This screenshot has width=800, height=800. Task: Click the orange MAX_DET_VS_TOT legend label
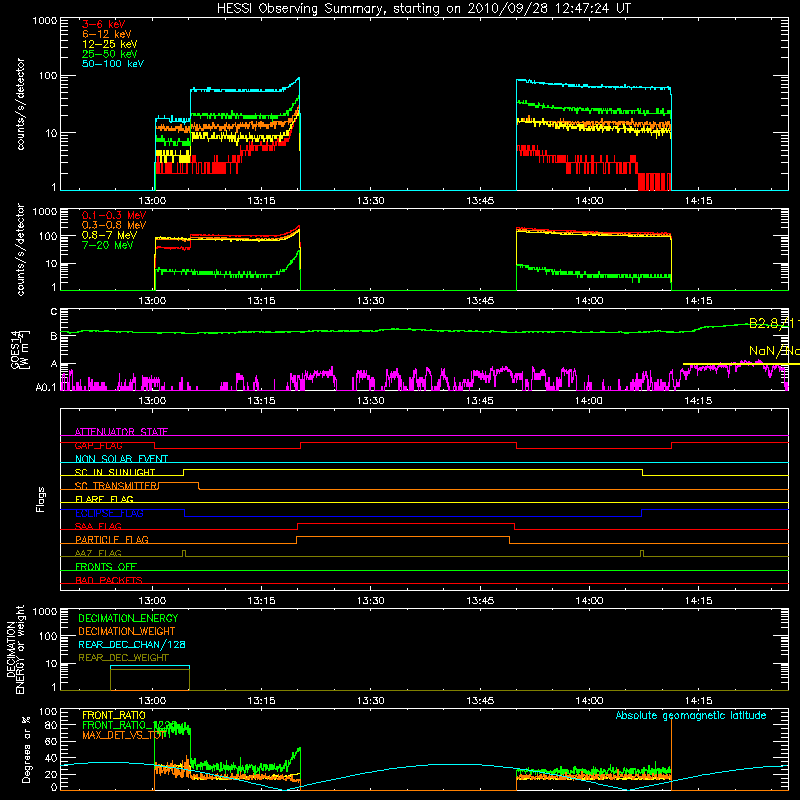click(x=123, y=735)
